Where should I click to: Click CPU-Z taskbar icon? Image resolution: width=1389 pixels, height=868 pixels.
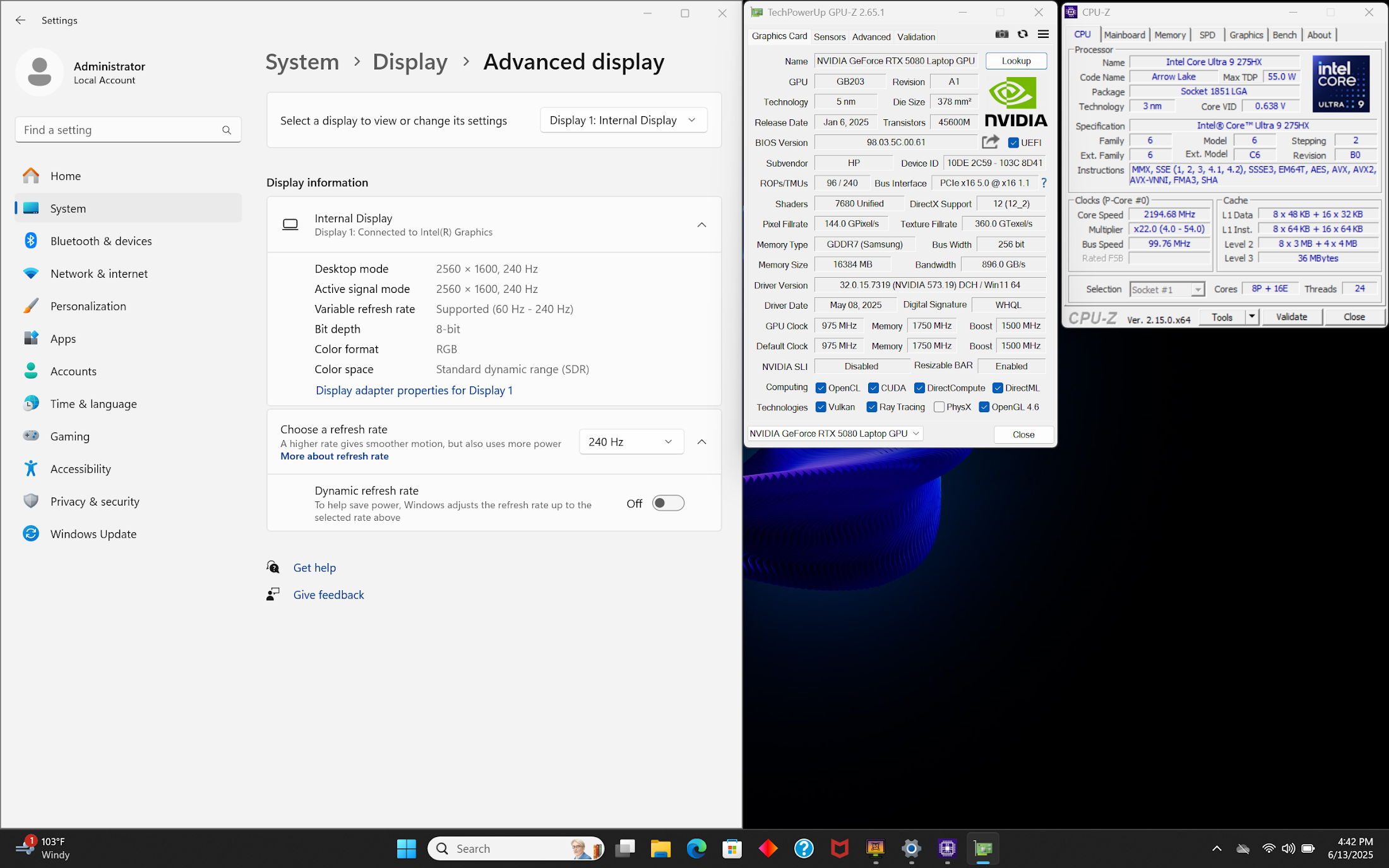(947, 848)
